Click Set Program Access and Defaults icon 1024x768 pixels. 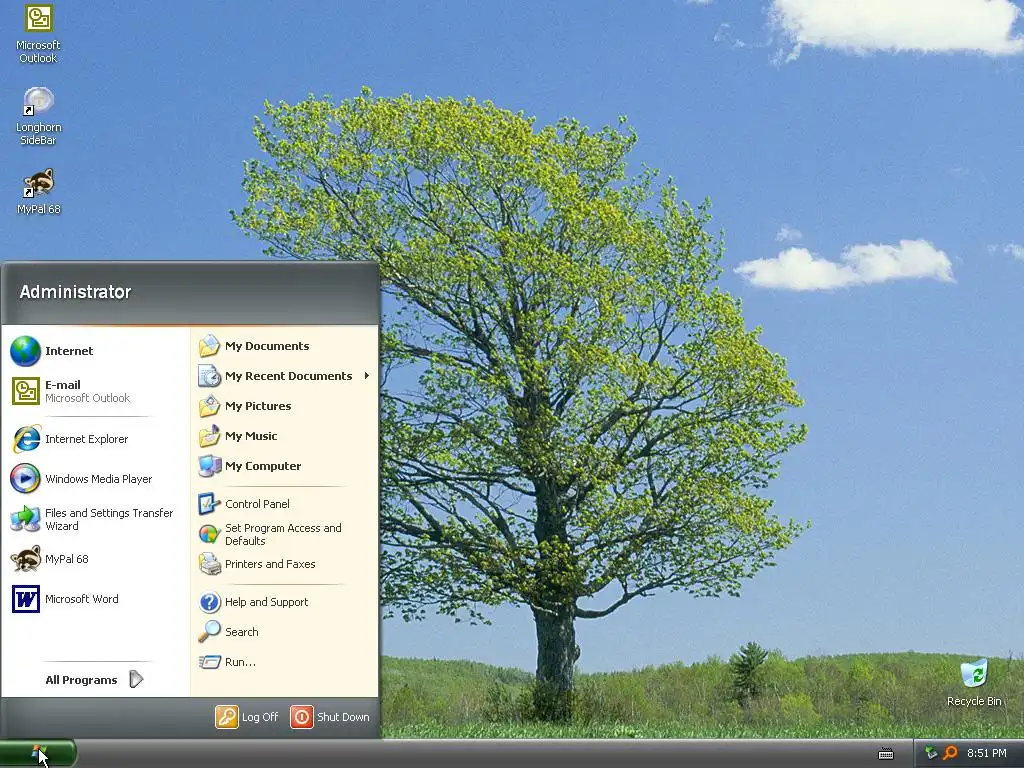209,534
